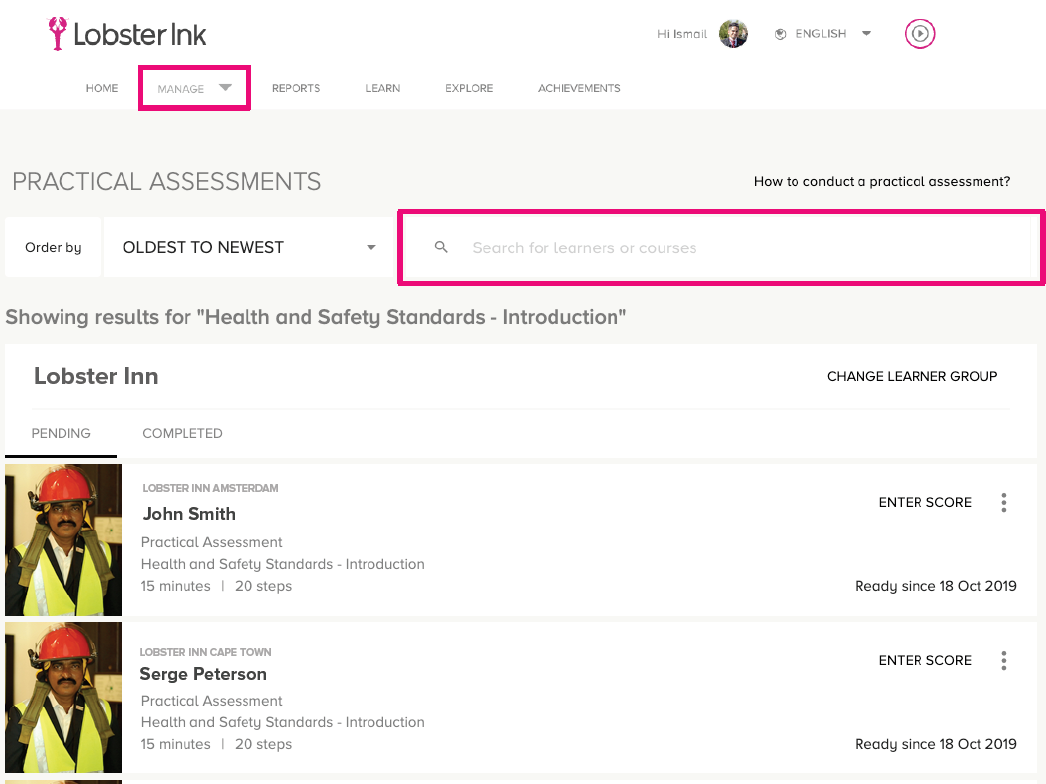
Task: Open the Reports menu
Action: coord(296,88)
